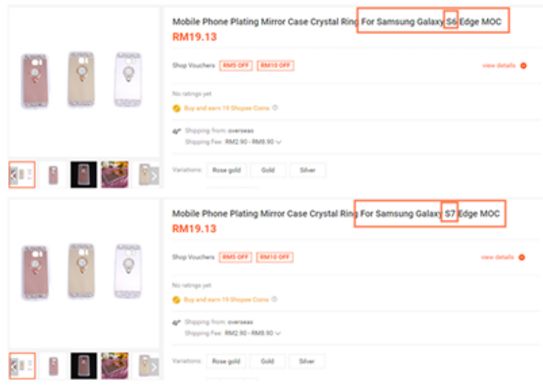Click RM5 OFF voucher in first listing
The width and height of the screenshot is (543, 390).
click(236, 65)
